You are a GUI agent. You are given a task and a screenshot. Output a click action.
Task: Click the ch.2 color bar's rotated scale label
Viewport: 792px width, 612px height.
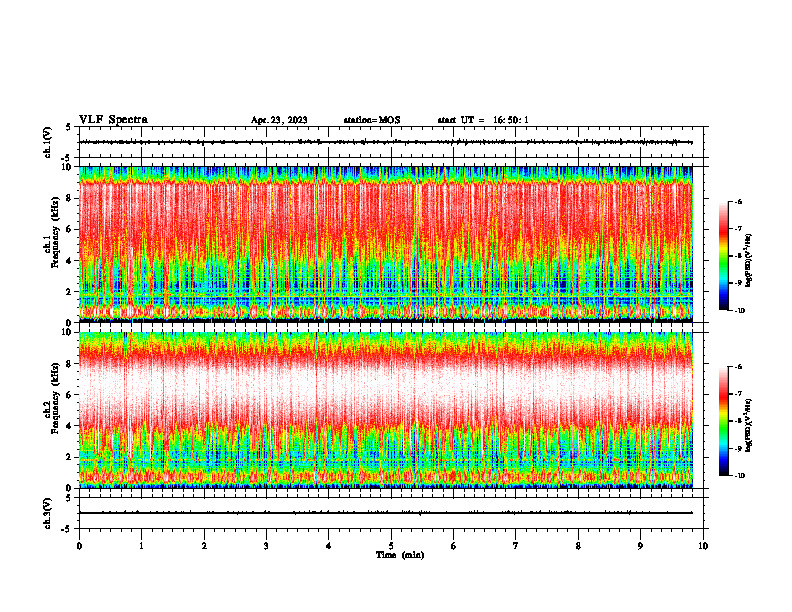pyautogui.click(x=749, y=426)
